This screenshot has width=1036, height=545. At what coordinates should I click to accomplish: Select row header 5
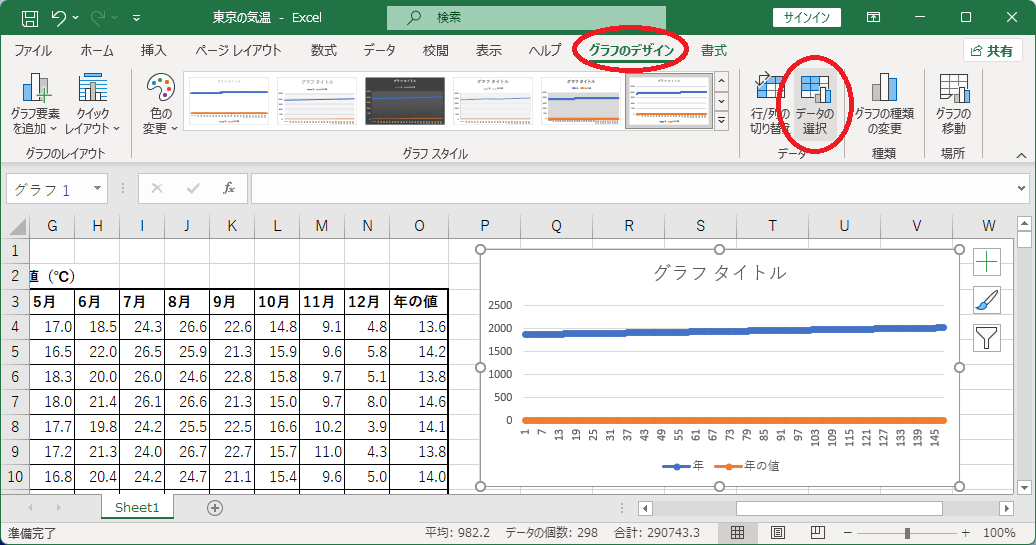pos(15,351)
